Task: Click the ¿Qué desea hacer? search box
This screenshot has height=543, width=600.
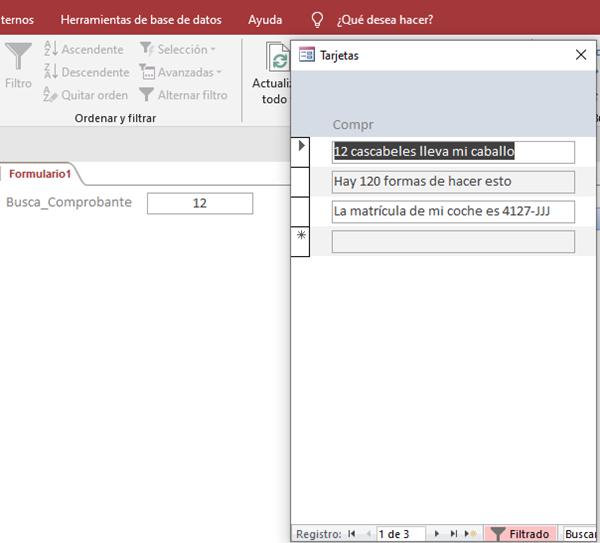Action: (385, 20)
